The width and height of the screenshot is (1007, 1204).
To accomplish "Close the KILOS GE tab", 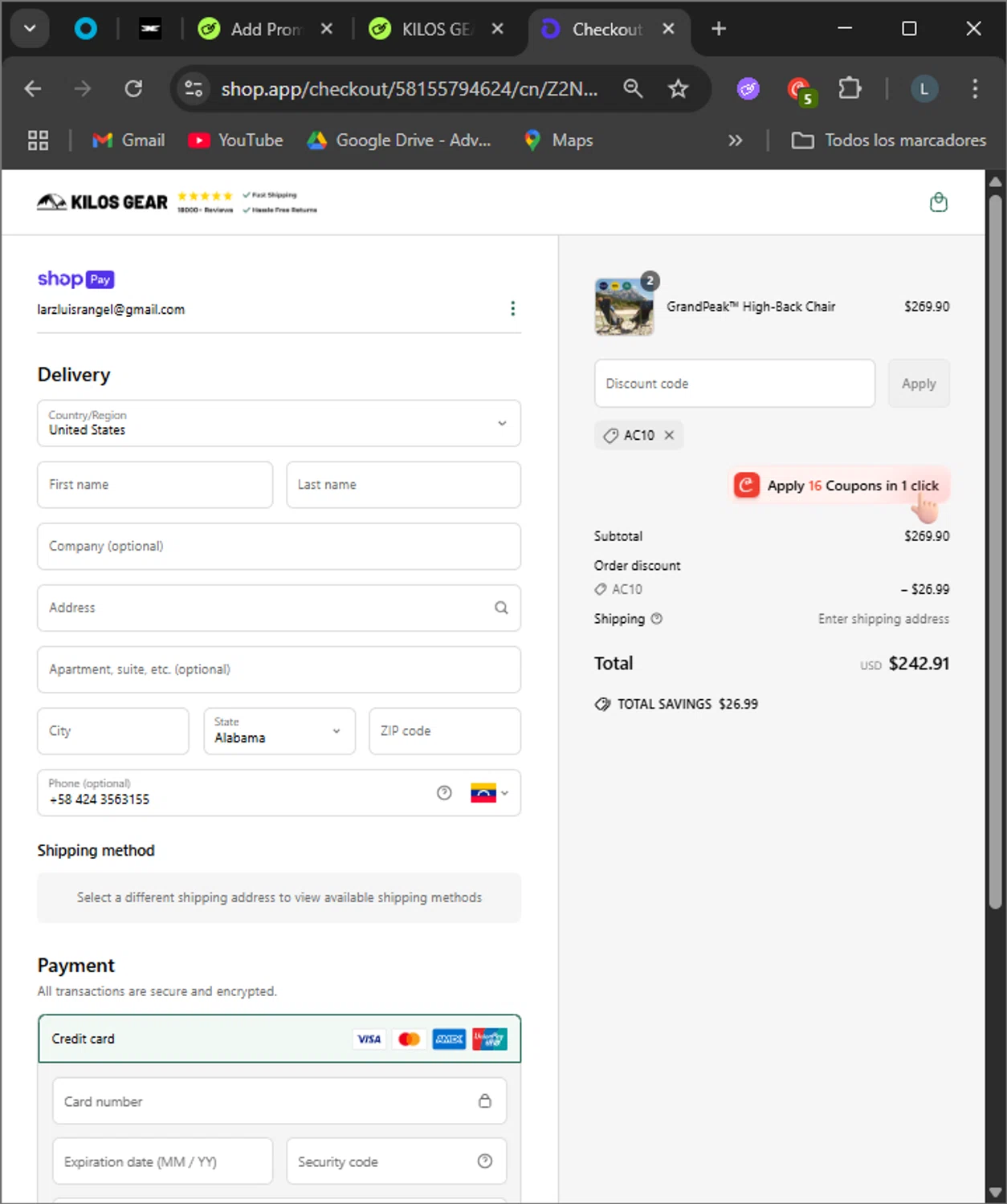I will coord(498,29).
